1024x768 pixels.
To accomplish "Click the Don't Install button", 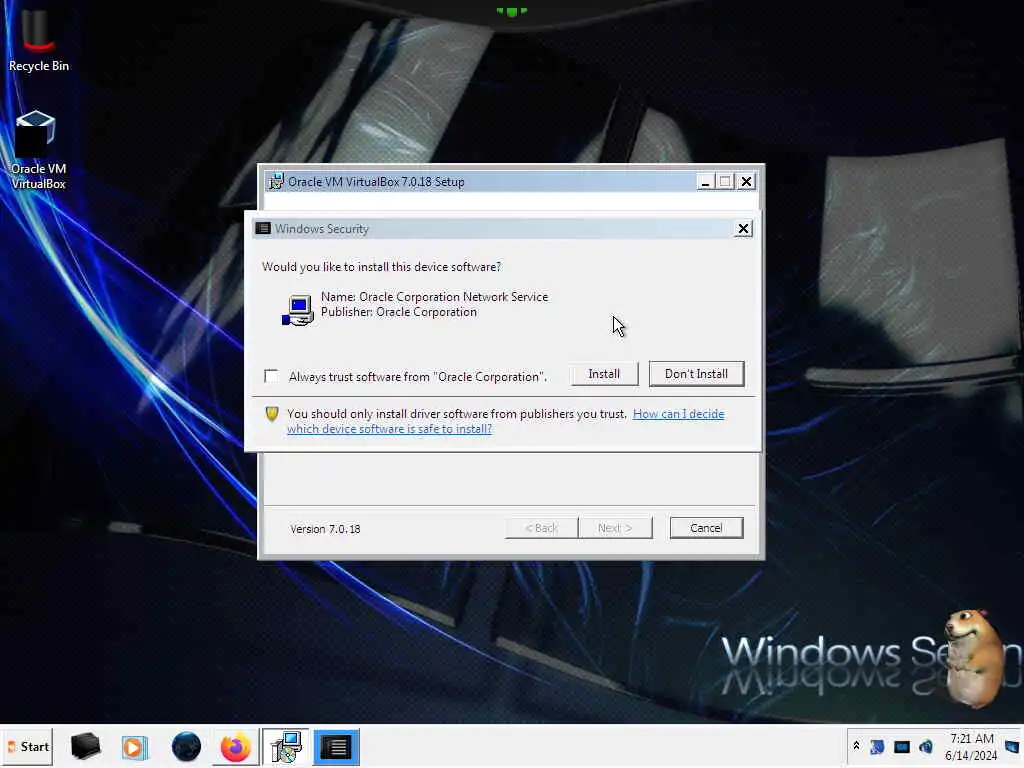I will pos(696,374).
